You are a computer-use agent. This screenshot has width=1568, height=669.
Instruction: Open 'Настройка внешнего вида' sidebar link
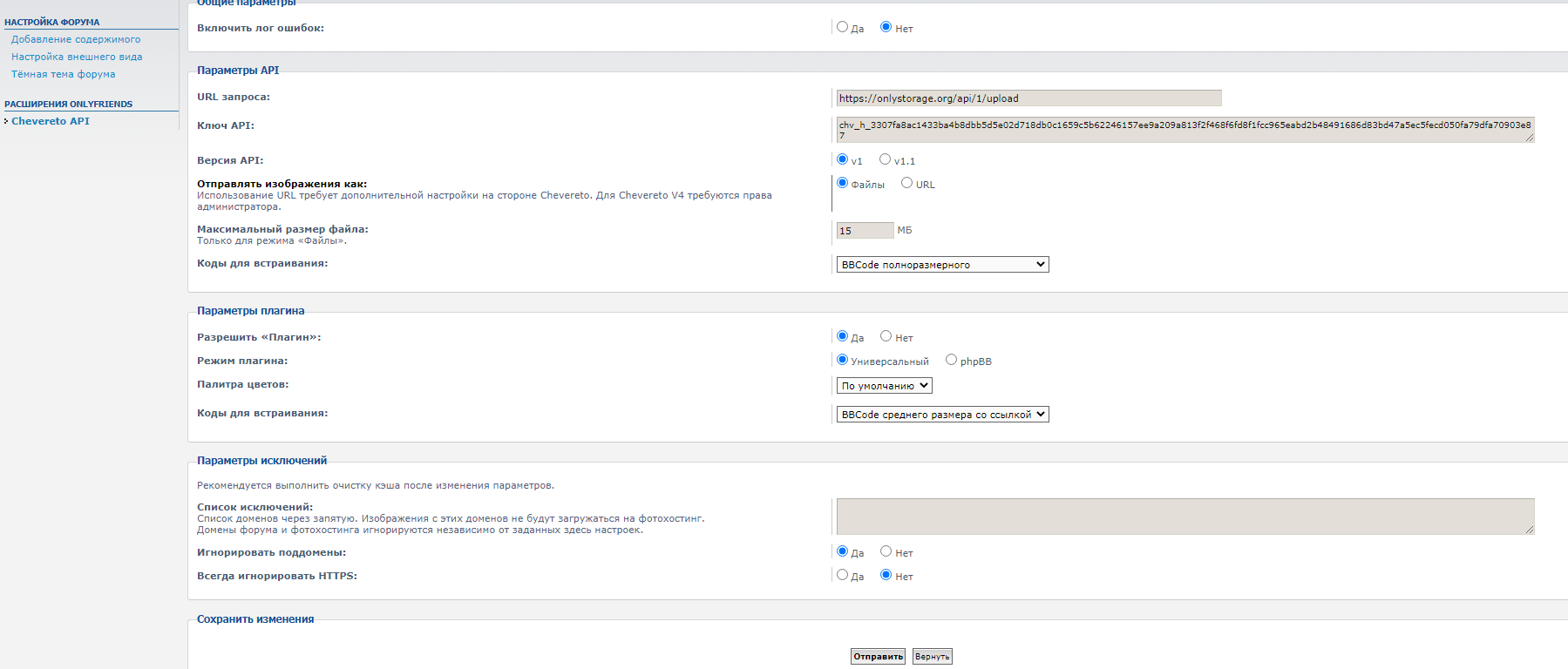tap(77, 57)
